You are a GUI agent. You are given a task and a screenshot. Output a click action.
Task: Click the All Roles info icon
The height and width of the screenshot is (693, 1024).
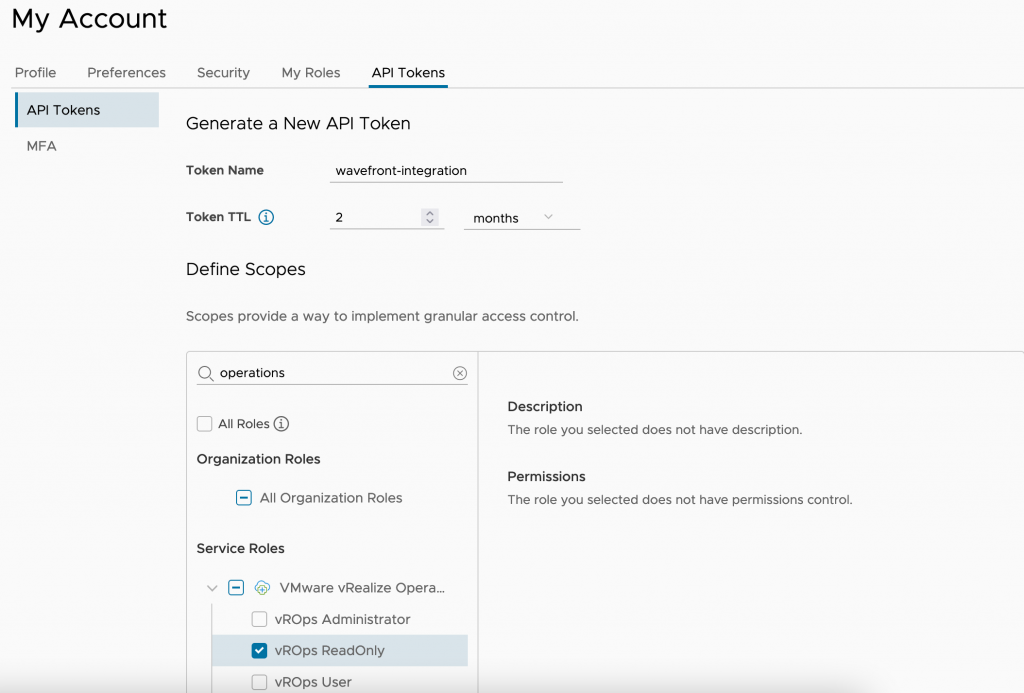281,424
